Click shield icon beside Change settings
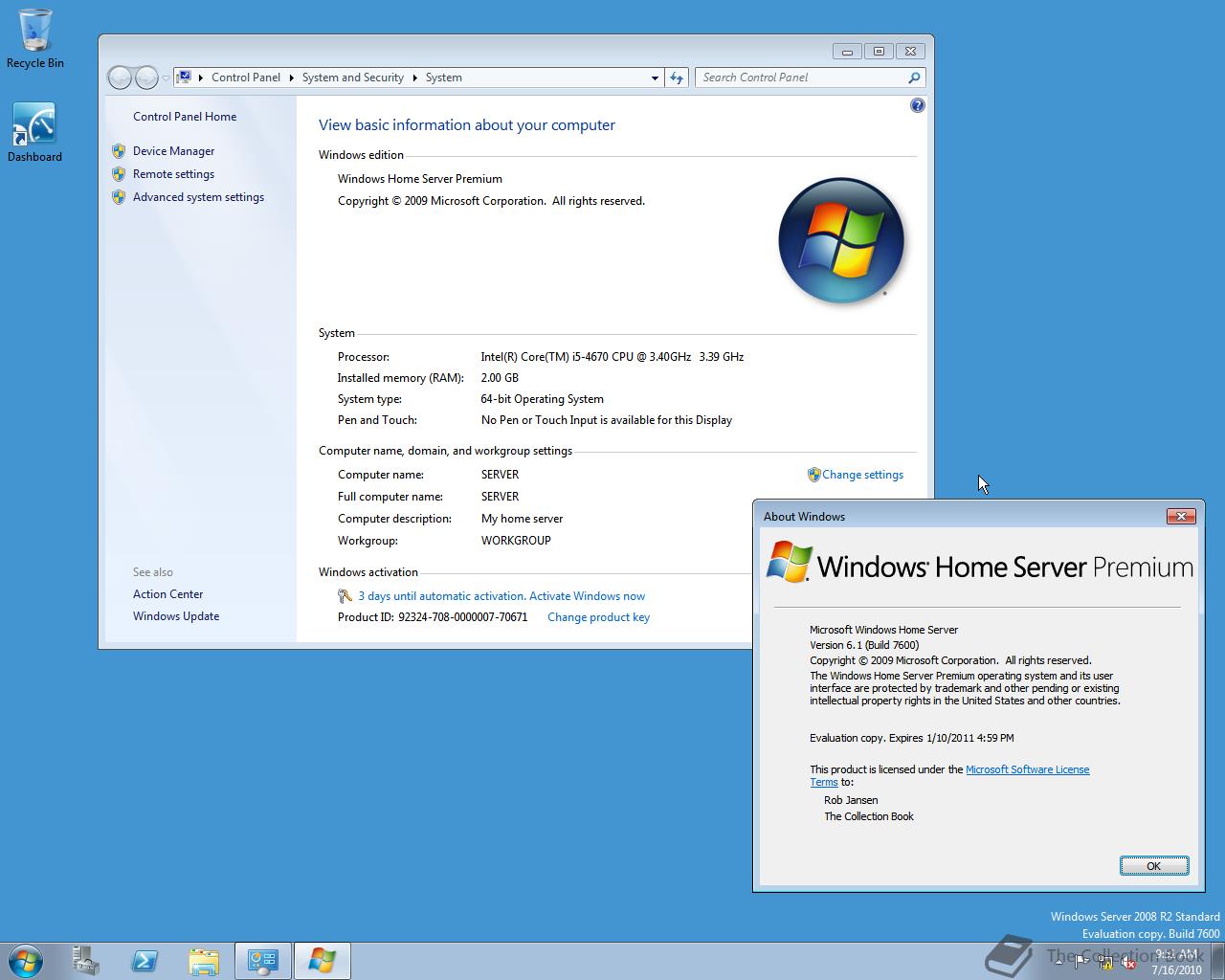Screen dimensions: 1225x980 [x=813, y=475]
